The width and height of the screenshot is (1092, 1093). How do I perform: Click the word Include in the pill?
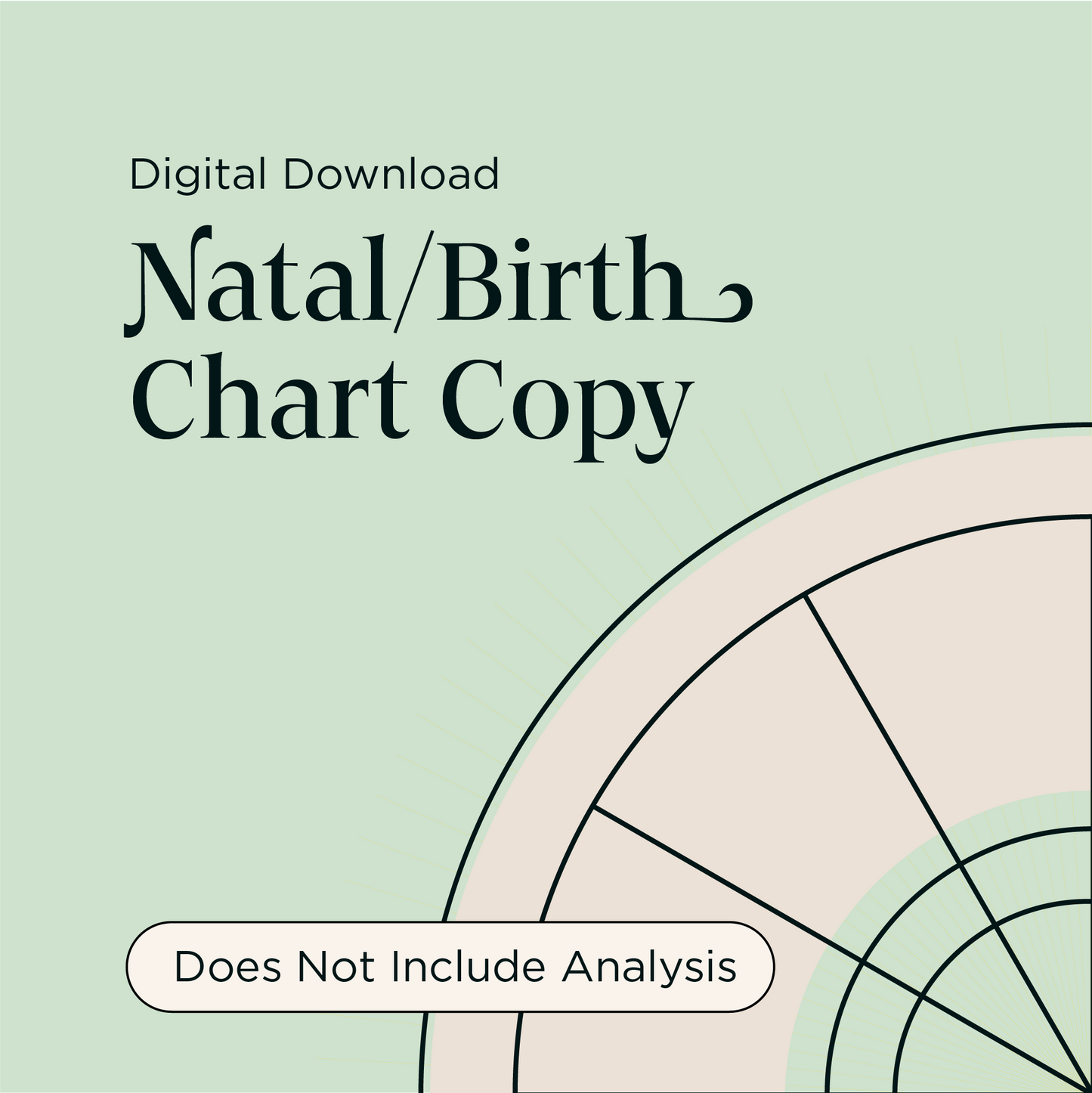[468, 967]
